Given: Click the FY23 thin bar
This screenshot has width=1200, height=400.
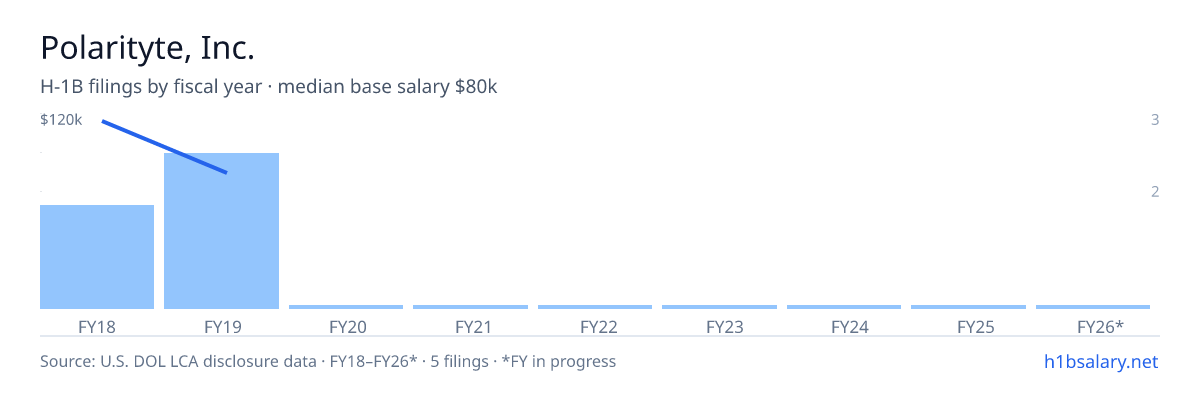Looking at the screenshot, I should (719, 307).
